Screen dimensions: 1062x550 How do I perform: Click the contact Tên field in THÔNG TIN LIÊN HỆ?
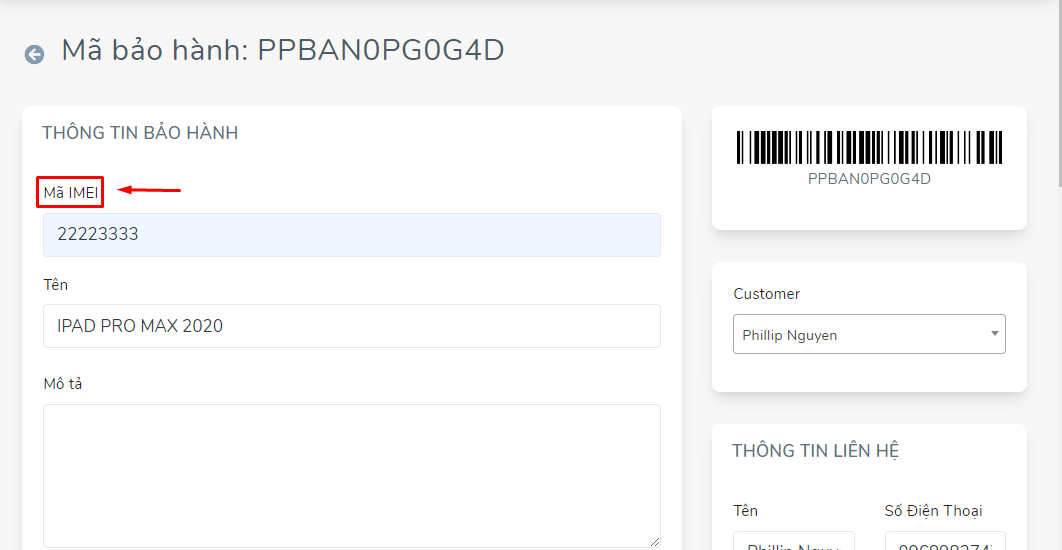point(794,541)
